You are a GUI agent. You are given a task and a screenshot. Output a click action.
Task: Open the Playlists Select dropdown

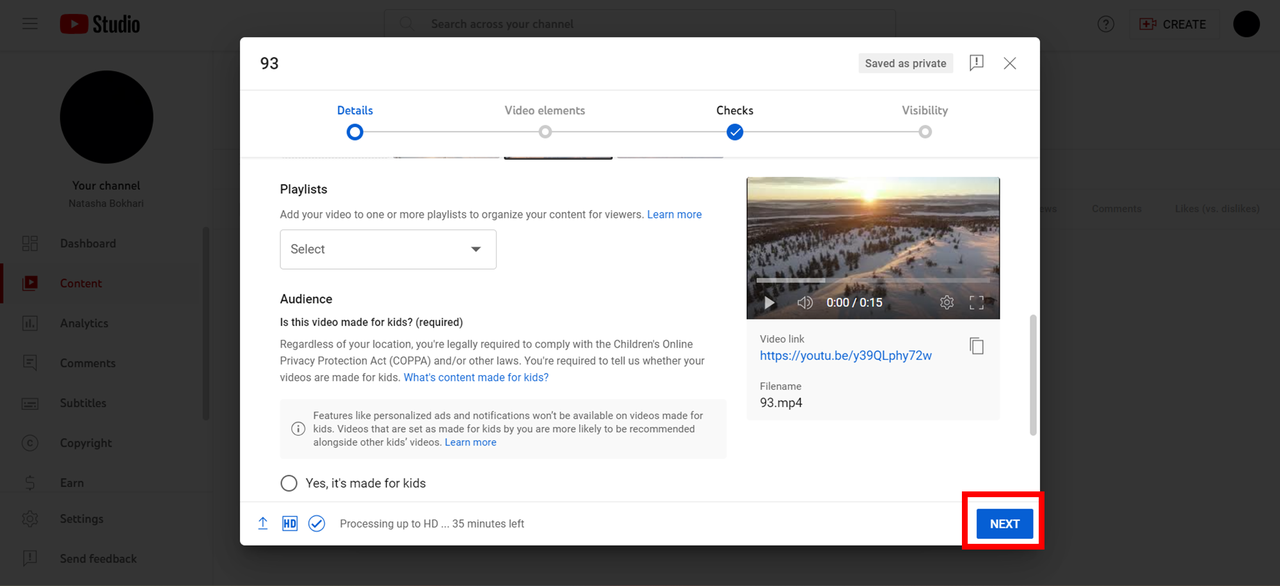pos(388,249)
